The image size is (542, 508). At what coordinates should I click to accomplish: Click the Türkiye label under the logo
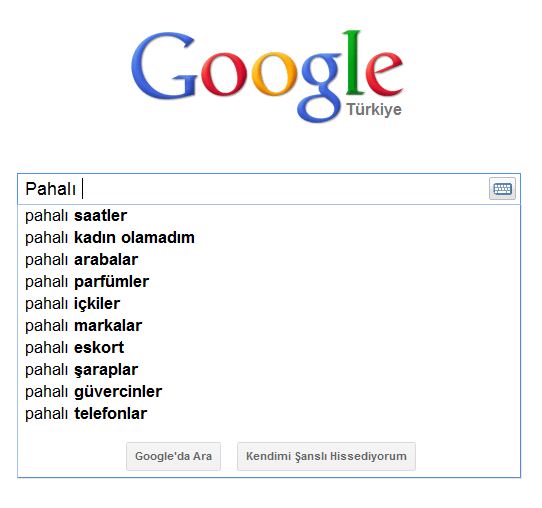point(374,110)
